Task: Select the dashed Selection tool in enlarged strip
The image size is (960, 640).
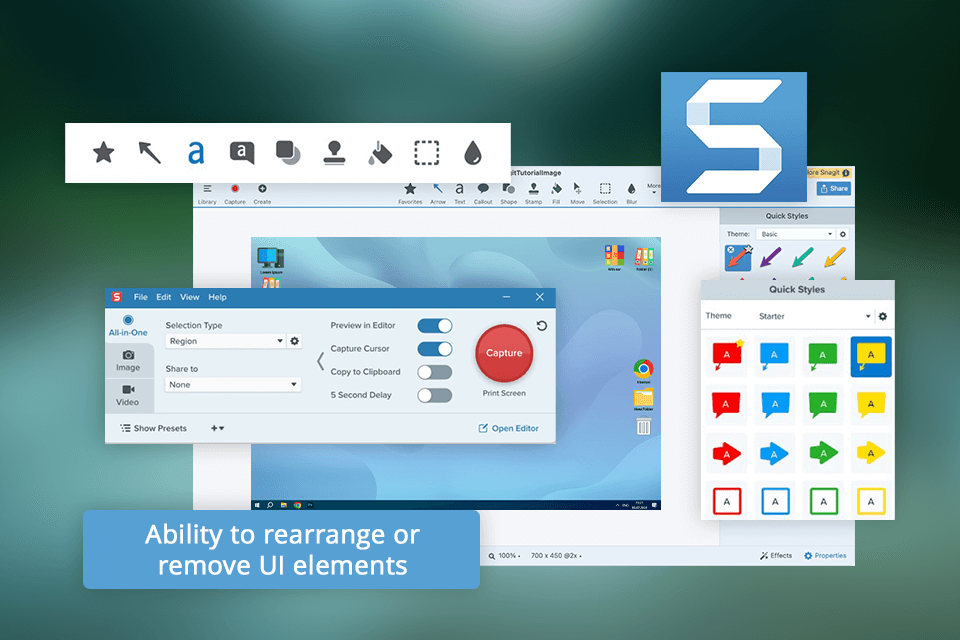Action: (427, 152)
